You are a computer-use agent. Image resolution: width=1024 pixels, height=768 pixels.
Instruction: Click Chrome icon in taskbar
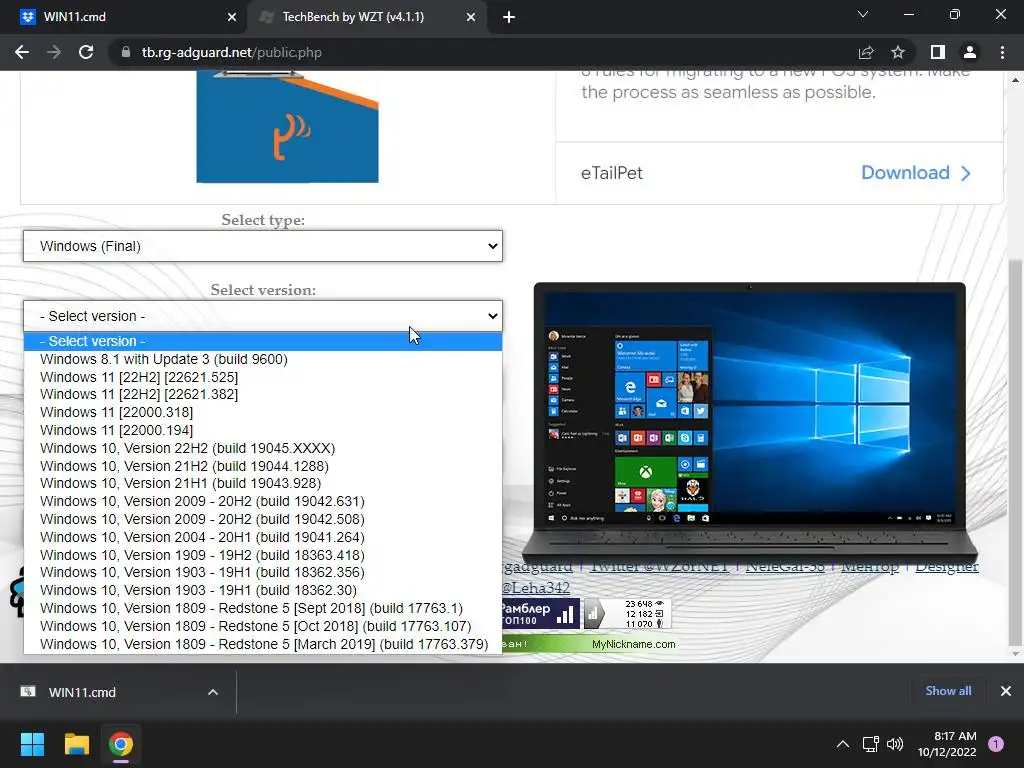coord(121,744)
